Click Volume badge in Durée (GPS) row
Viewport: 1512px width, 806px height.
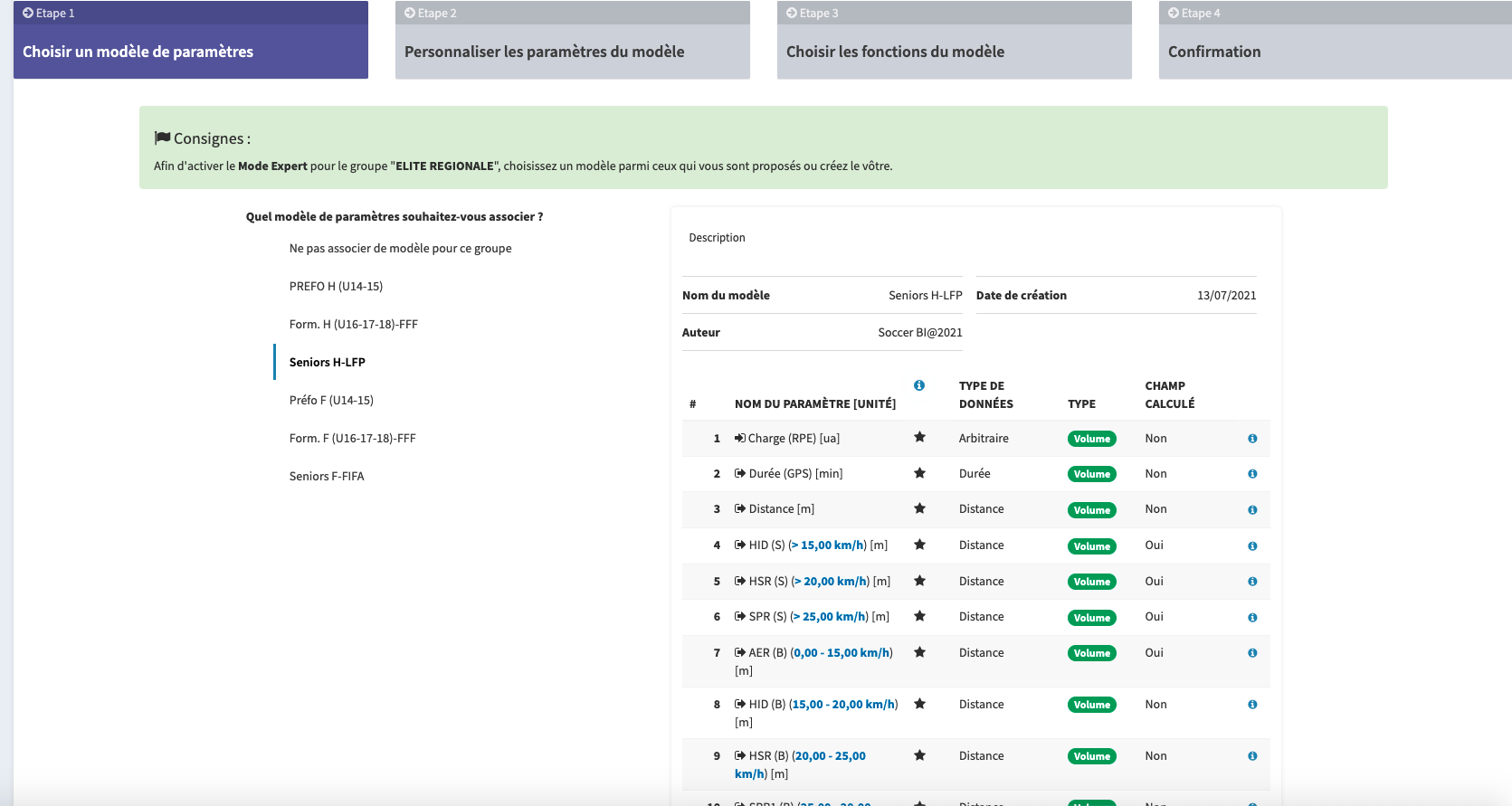click(1092, 474)
